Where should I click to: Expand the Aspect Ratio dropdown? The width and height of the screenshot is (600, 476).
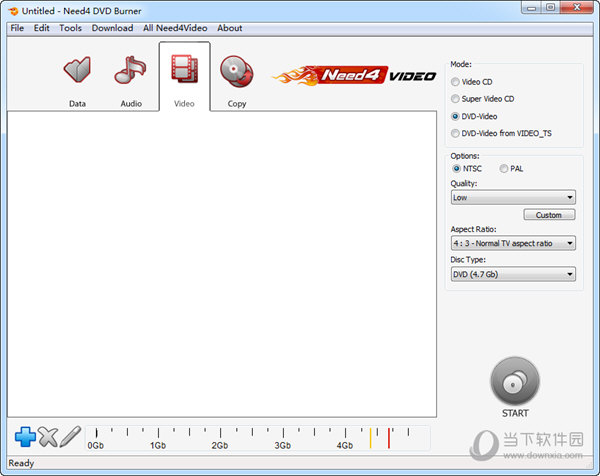[513, 243]
